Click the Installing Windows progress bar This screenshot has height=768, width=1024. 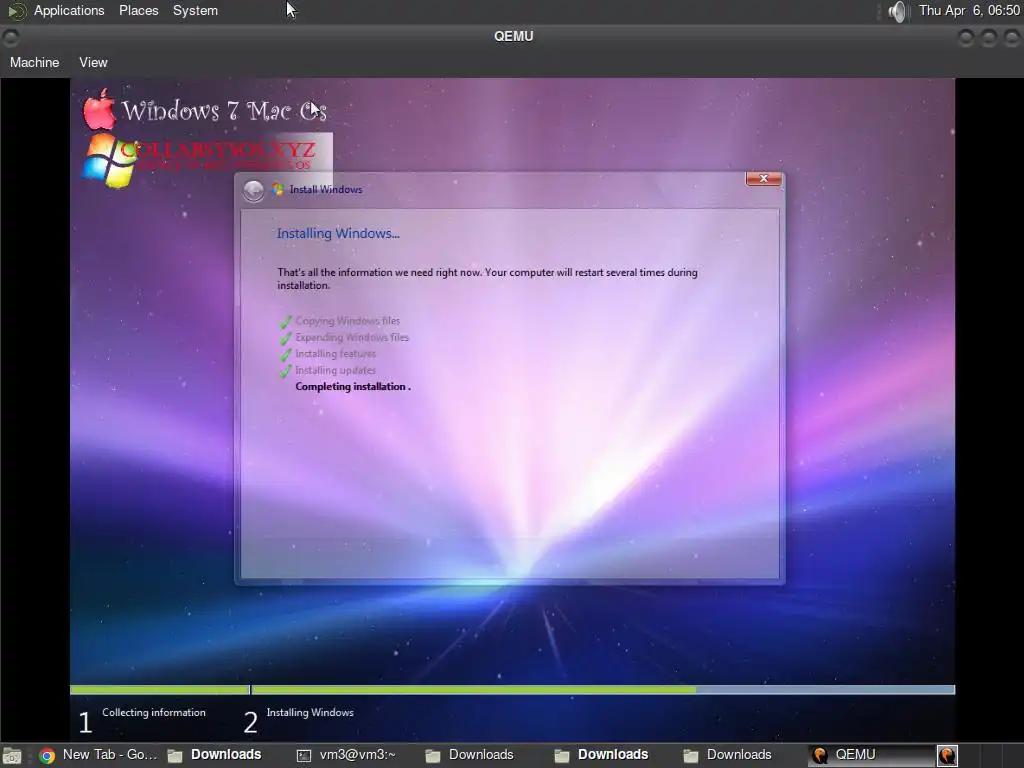pyautogui.click(x=603, y=690)
